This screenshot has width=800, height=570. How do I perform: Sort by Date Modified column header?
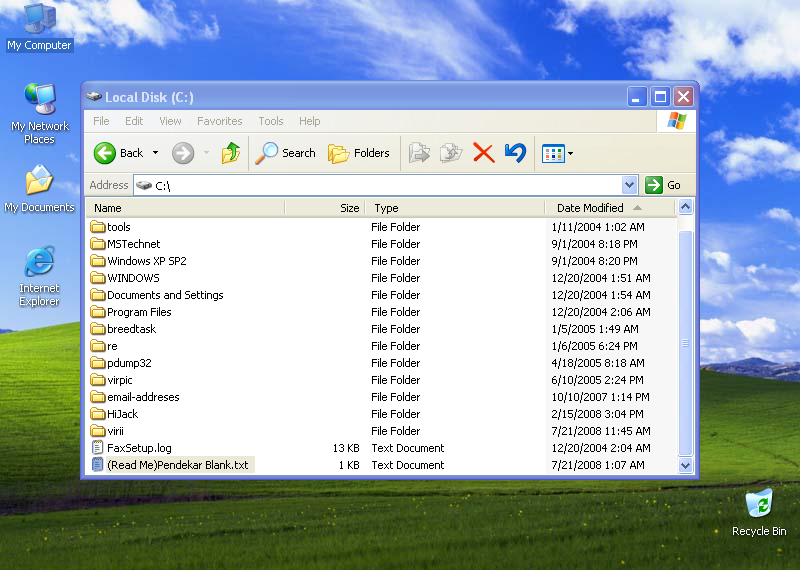point(590,208)
